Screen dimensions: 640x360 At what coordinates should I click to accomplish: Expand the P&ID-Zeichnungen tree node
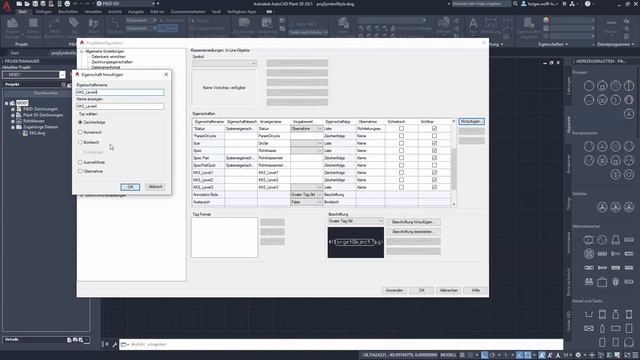[13, 109]
